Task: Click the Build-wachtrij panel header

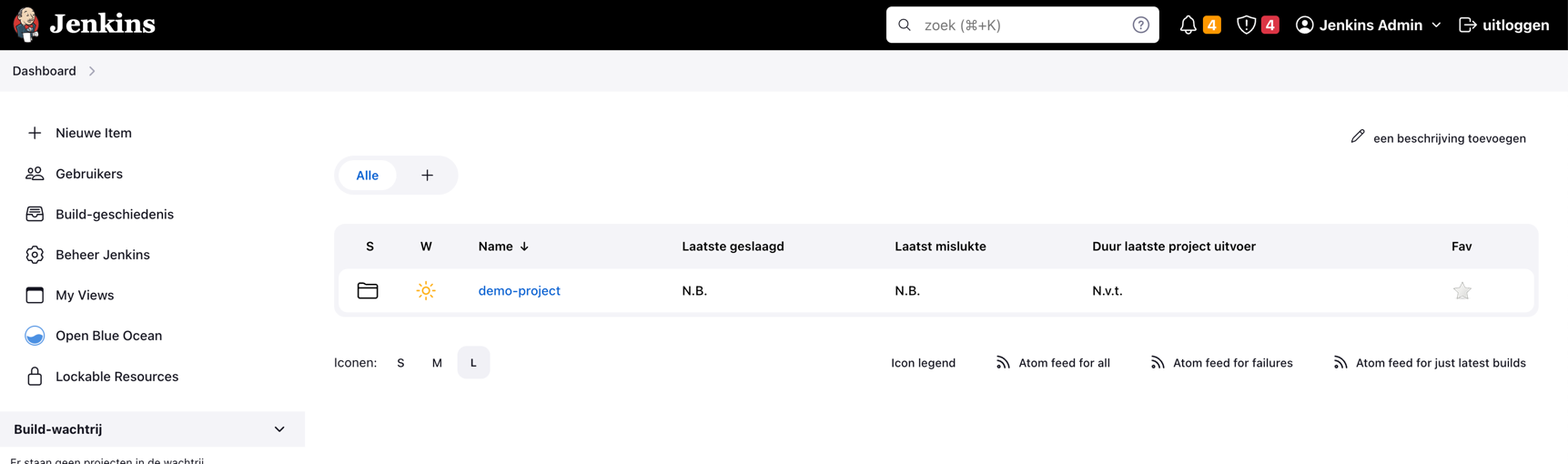Action: click(152, 429)
